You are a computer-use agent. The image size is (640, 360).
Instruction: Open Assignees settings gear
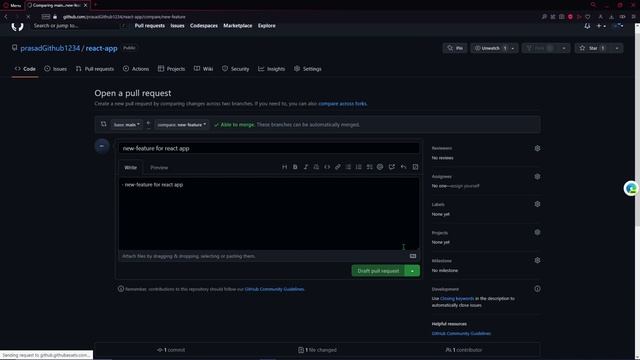pos(537,177)
